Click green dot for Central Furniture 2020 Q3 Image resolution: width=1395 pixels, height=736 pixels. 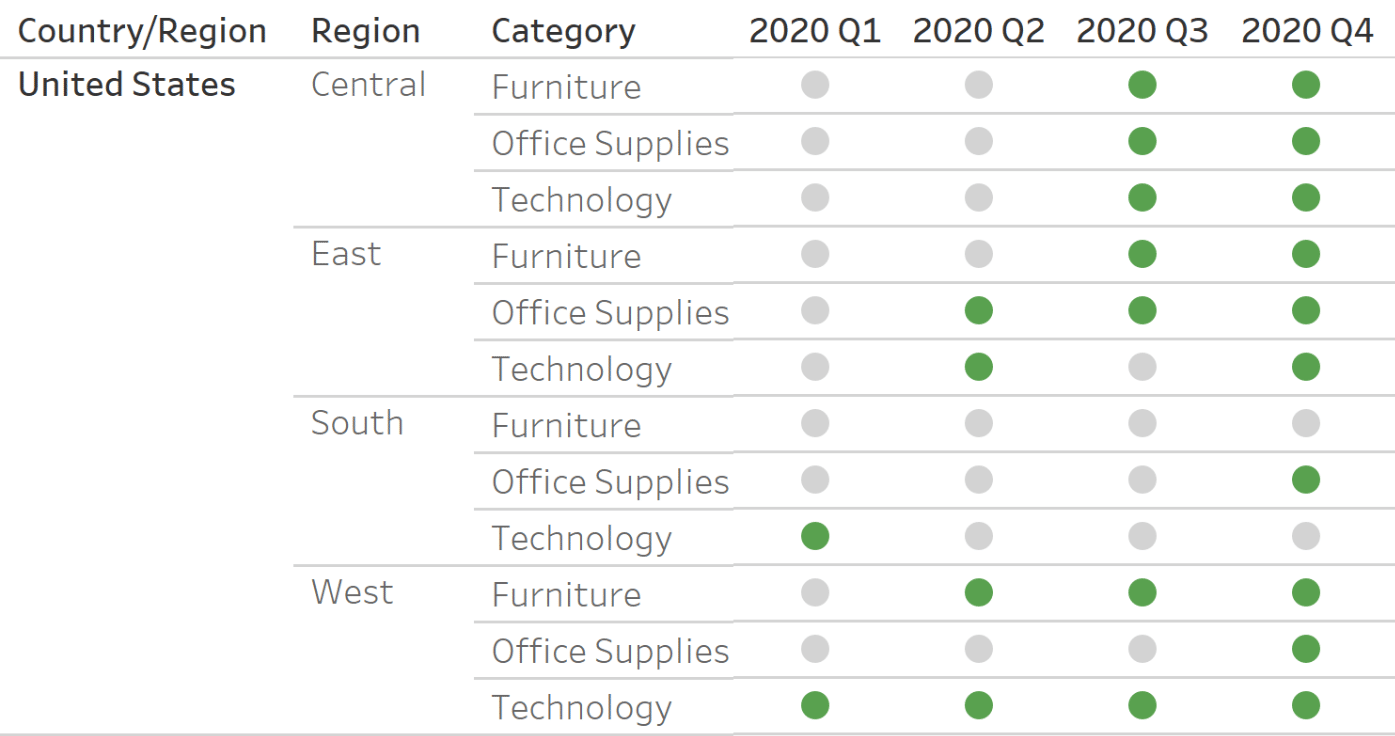[1142, 85]
